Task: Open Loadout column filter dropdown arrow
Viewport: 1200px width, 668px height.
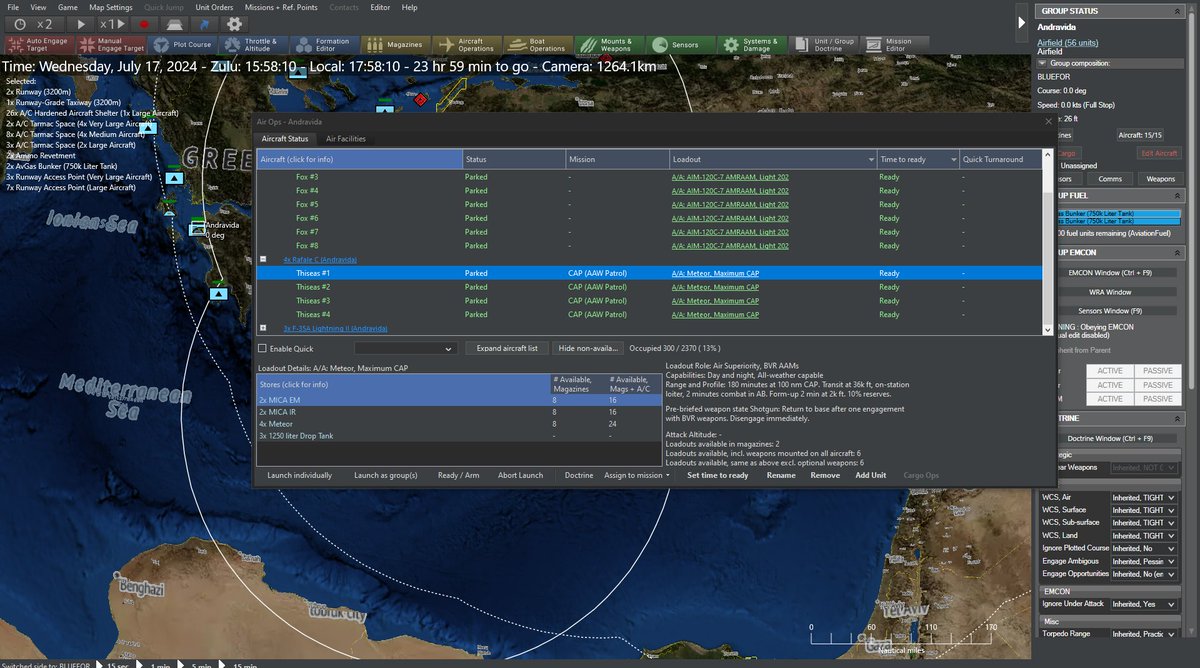Action: tap(870, 159)
